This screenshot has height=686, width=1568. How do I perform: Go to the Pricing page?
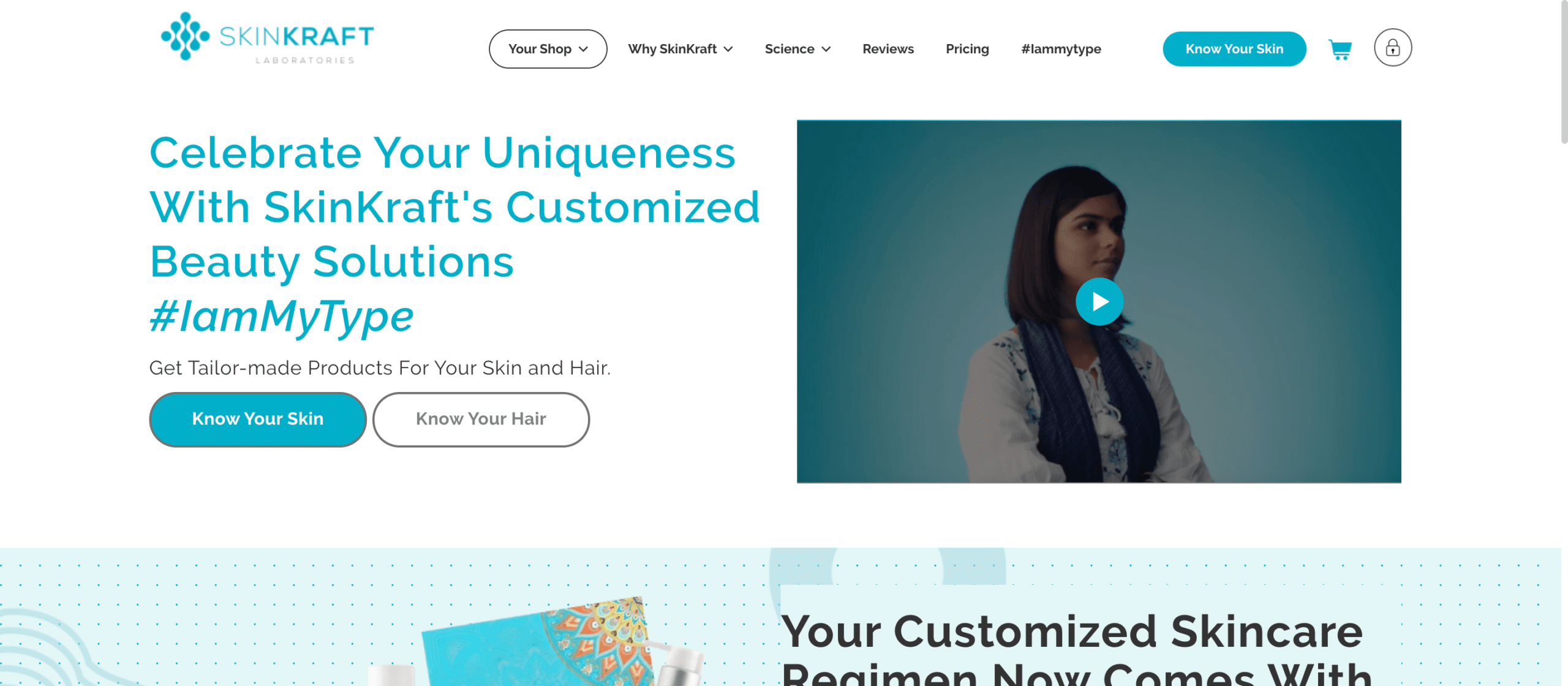tap(967, 49)
